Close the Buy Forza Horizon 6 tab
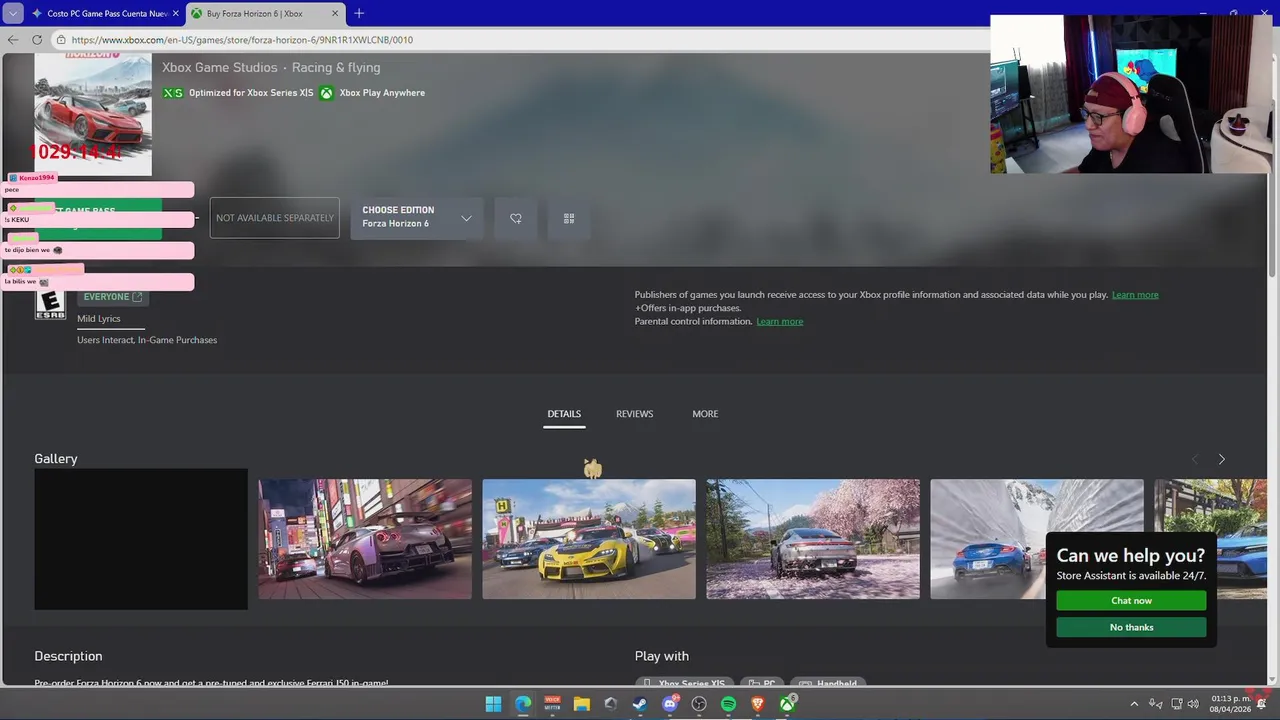1280x720 pixels. tap(333, 14)
